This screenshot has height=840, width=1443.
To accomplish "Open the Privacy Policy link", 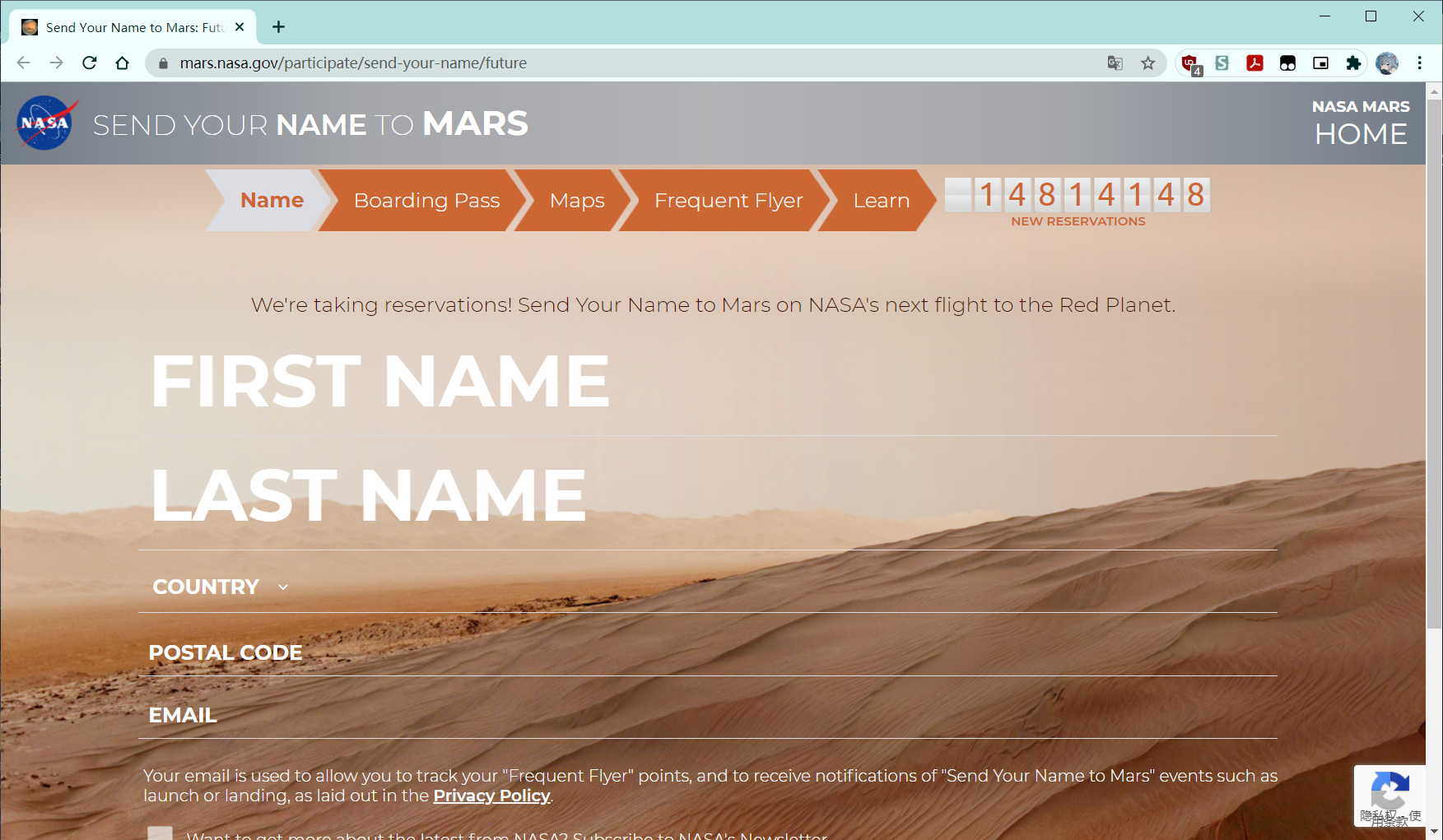I will pyautogui.click(x=491, y=796).
